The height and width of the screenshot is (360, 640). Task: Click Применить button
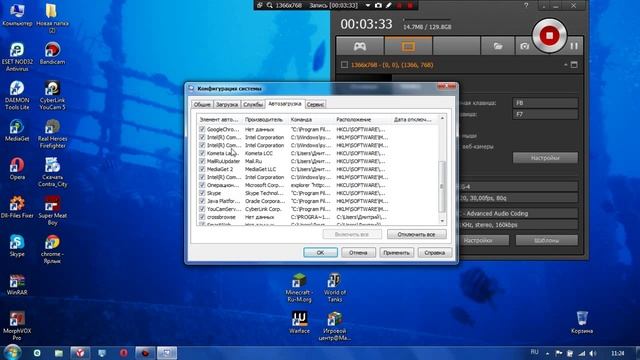tap(396, 253)
